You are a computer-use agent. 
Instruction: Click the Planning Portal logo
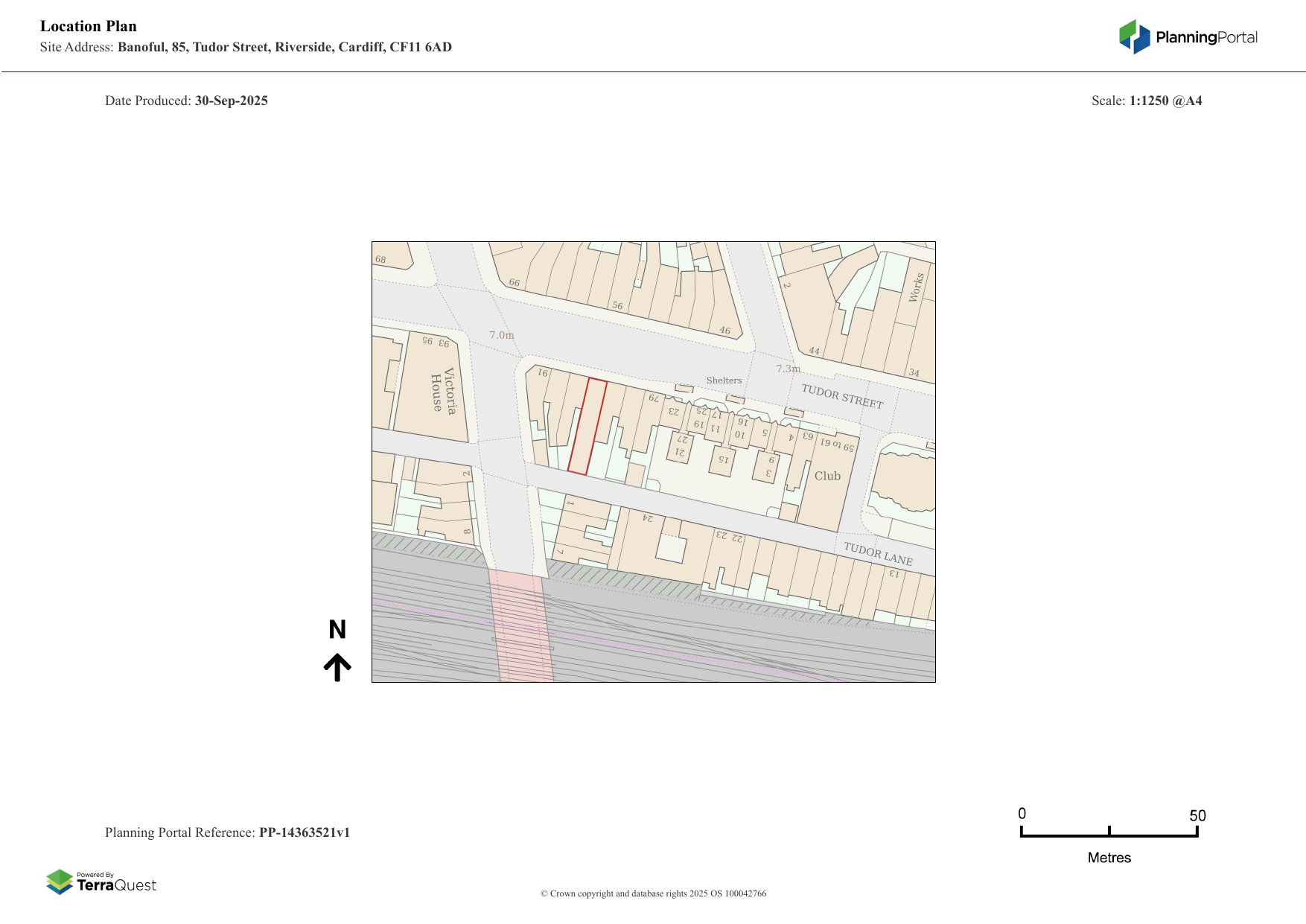coord(1187,34)
